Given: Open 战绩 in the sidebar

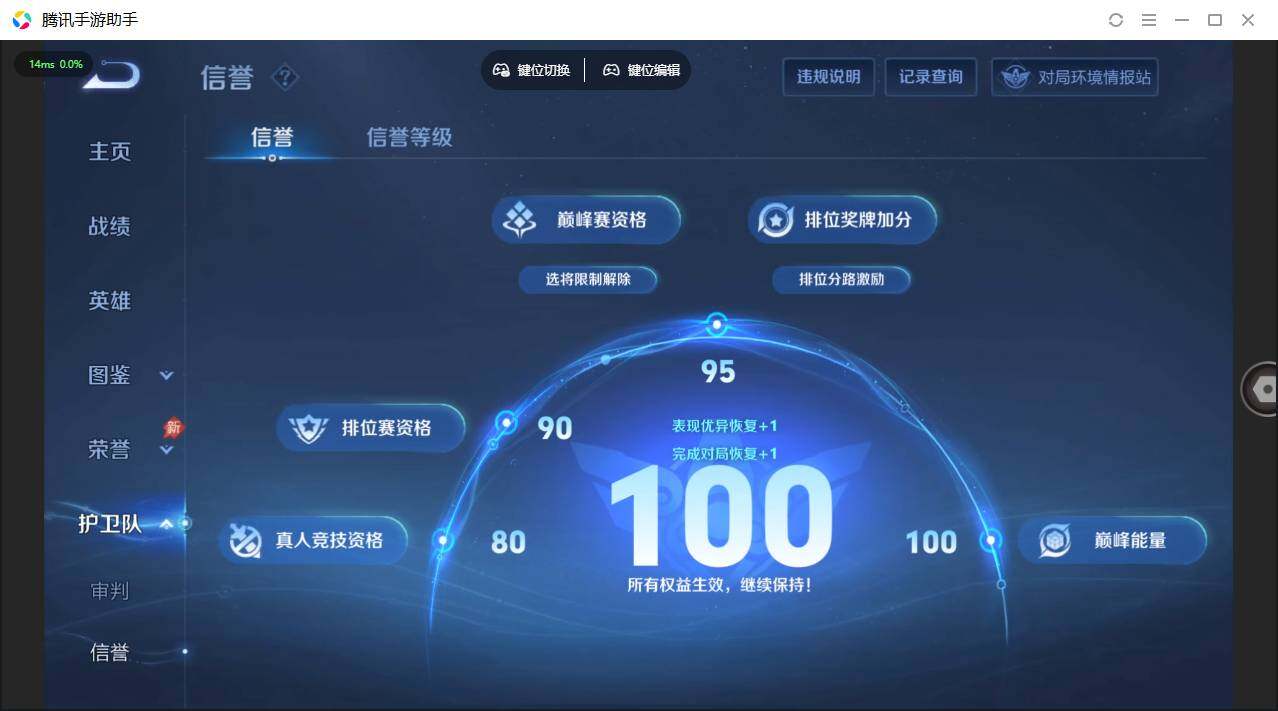Looking at the screenshot, I should tap(110, 226).
